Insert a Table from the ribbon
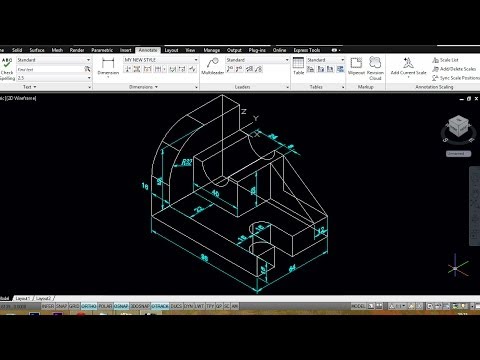The width and height of the screenshot is (480, 360). 298,66
